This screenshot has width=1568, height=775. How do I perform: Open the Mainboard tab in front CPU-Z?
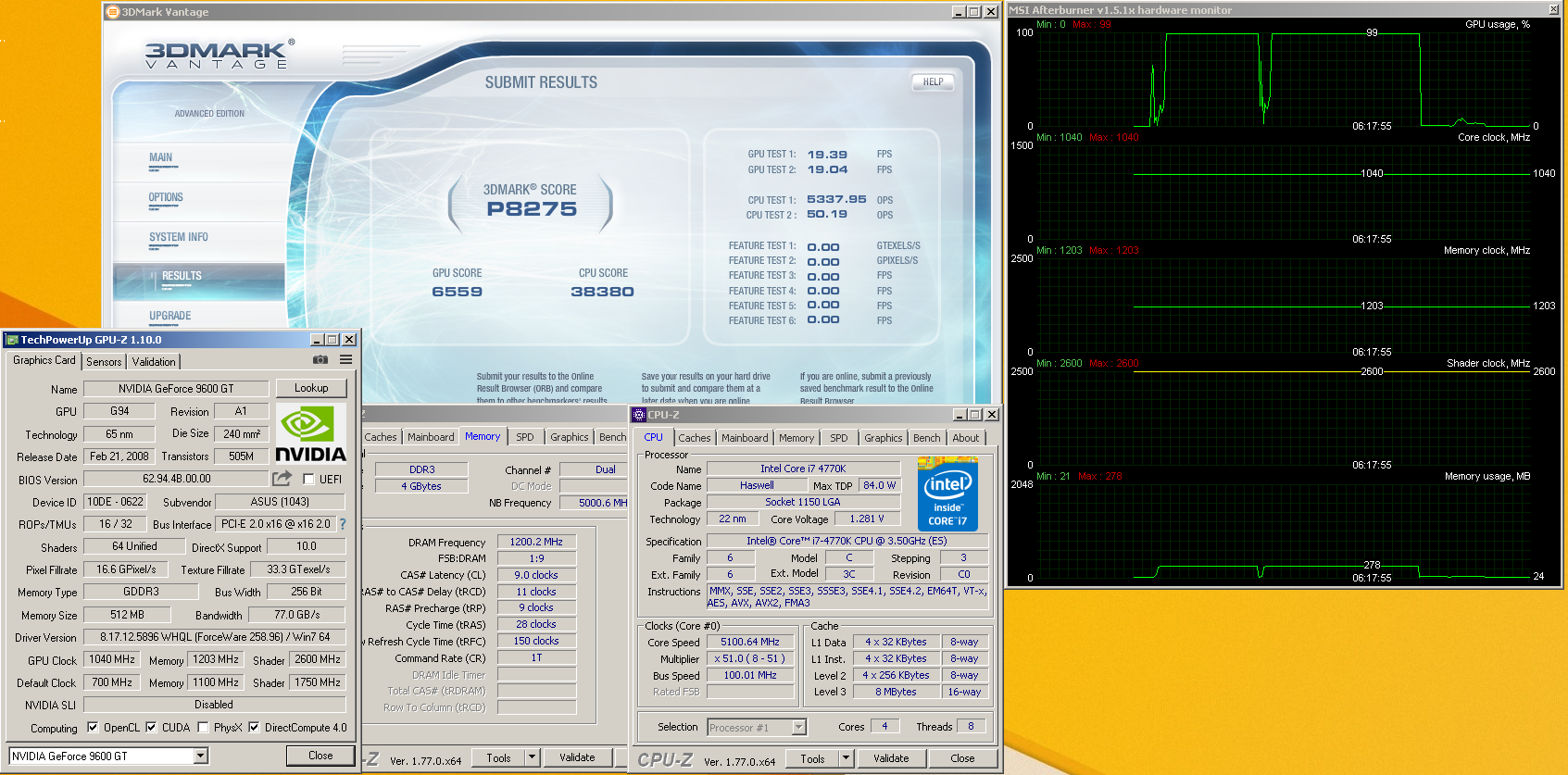pos(745,438)
